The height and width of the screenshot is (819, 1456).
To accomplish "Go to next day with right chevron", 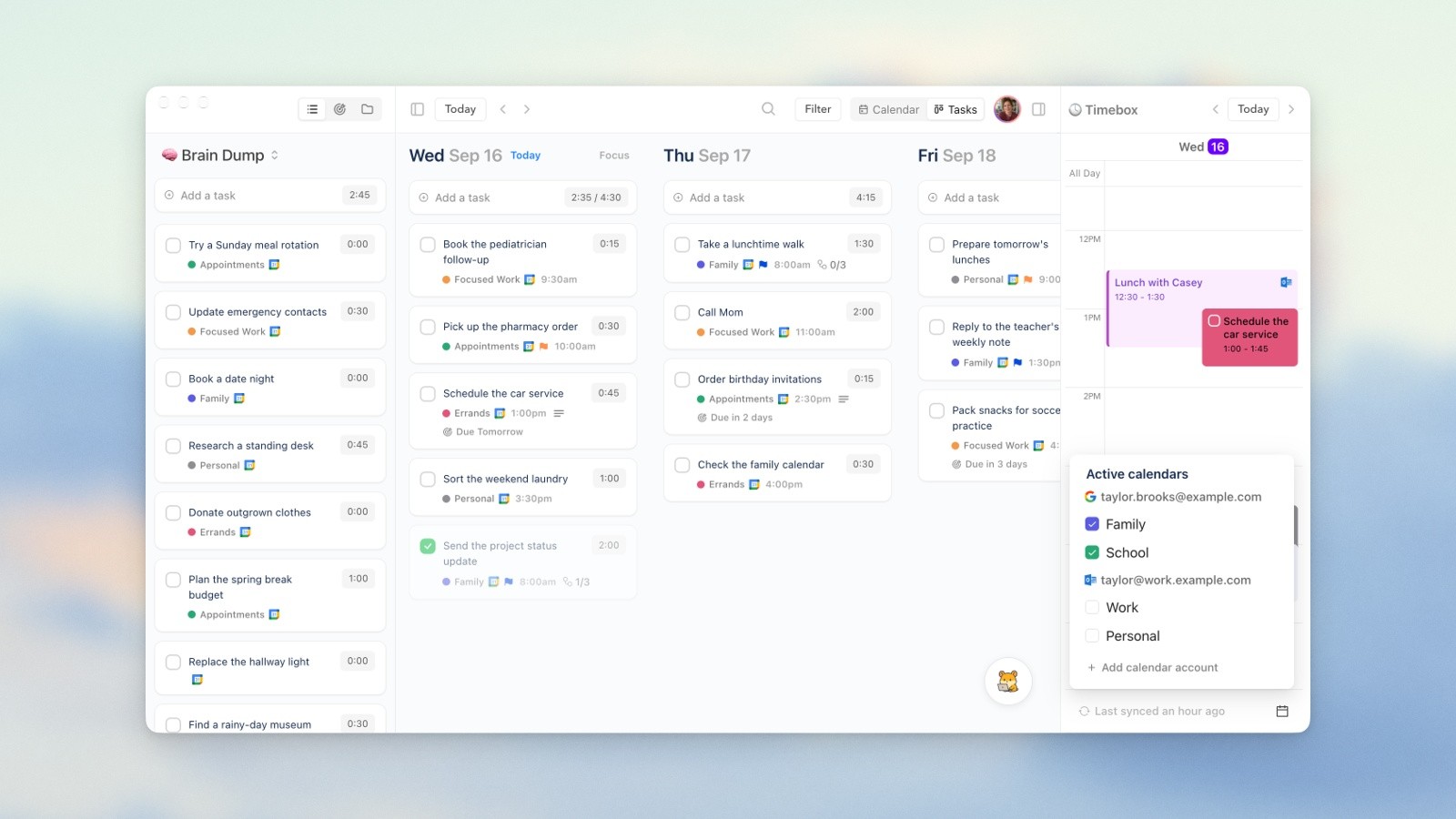I will (527, 109).
